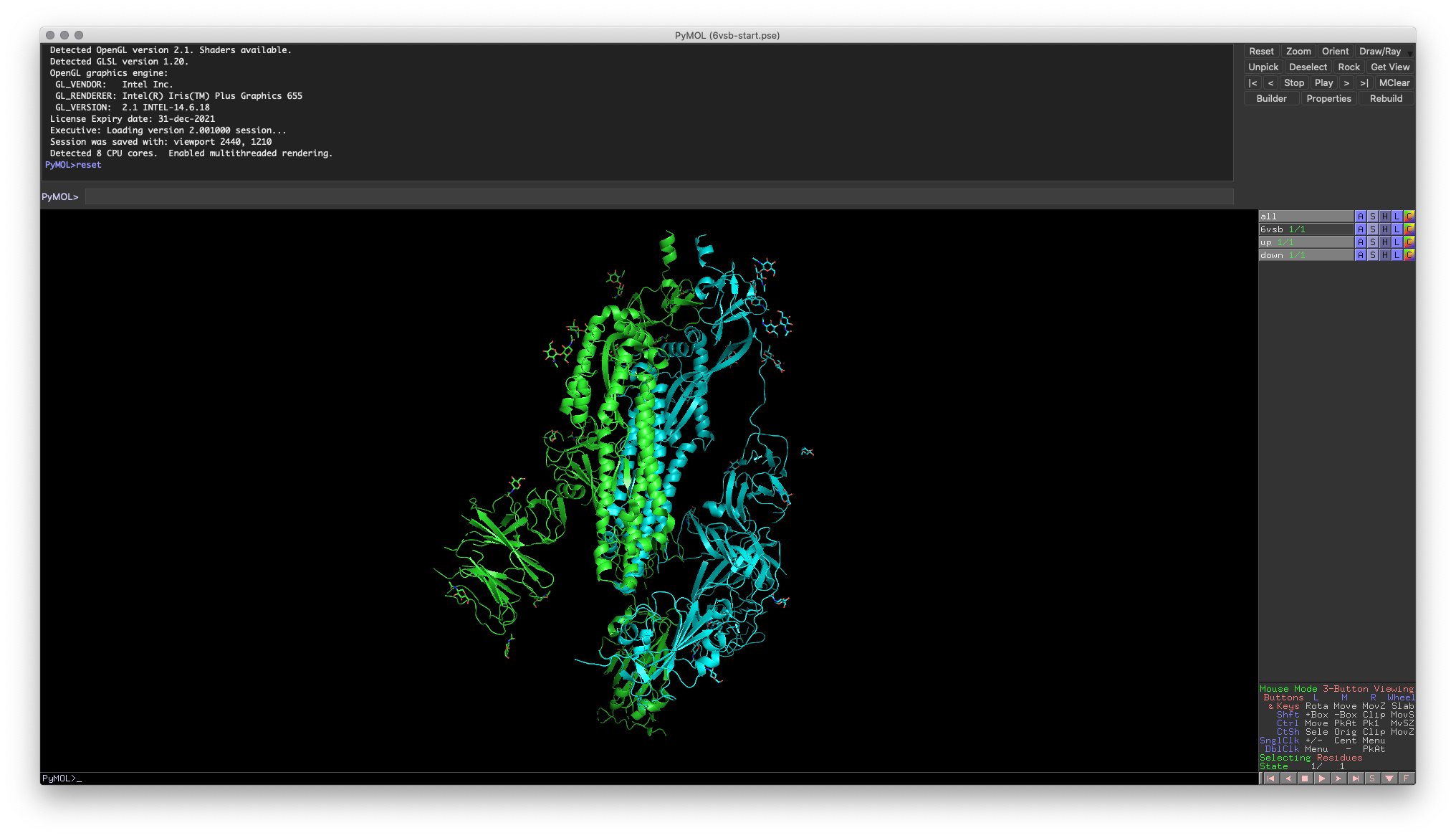Viewport: 1456px width, 838px height.
Task: Toggle visibility of the 6vsb object
Action: 1306,229
